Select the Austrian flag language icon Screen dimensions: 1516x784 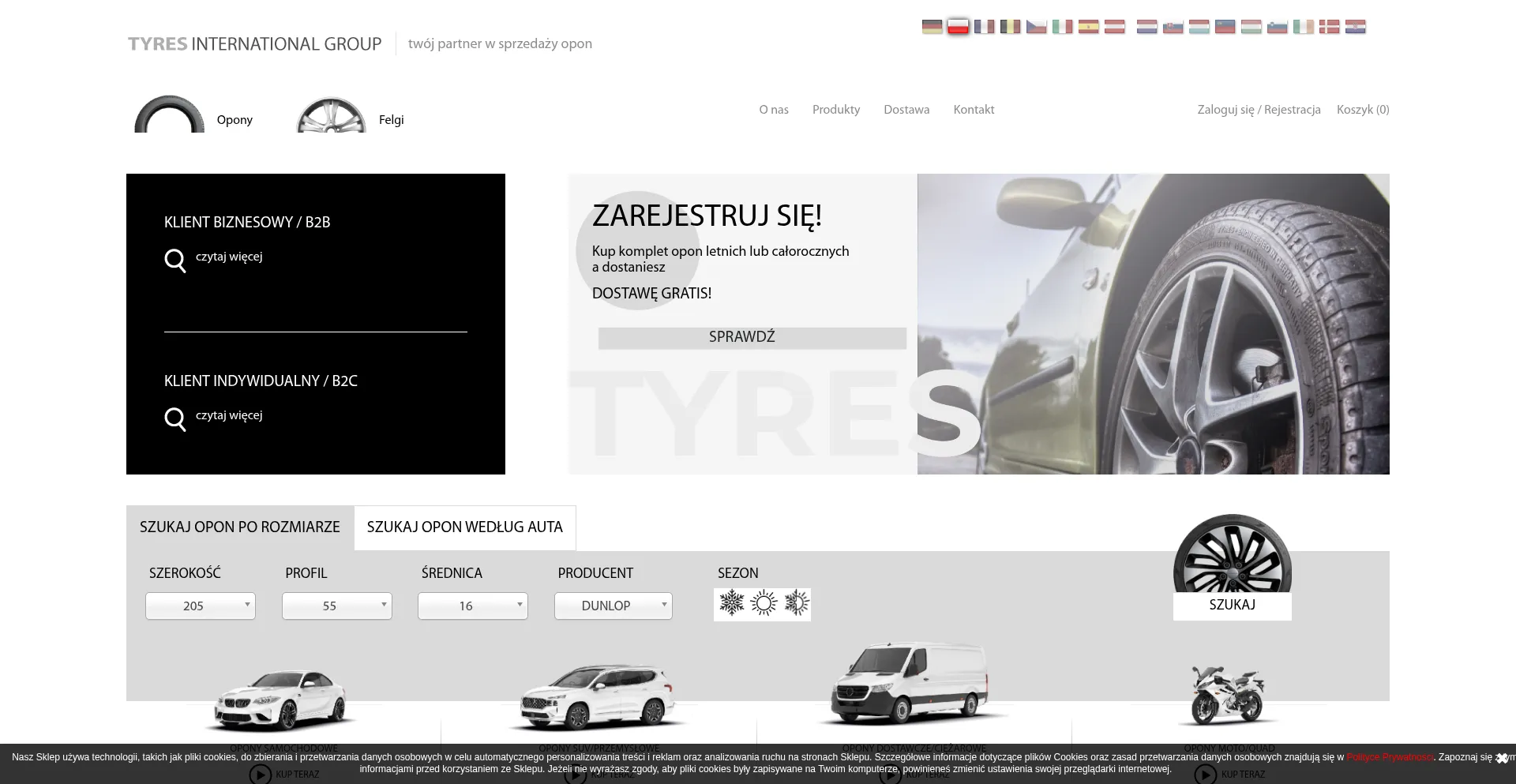pos(1114,27)
